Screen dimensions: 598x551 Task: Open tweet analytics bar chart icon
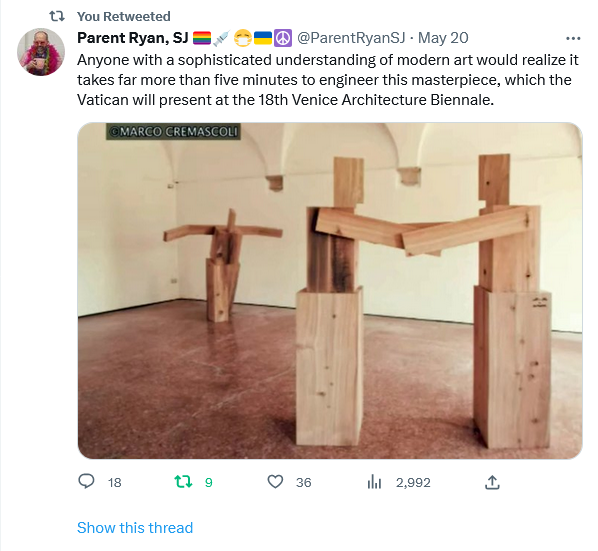pyautogui.click(x=374, y=482)
